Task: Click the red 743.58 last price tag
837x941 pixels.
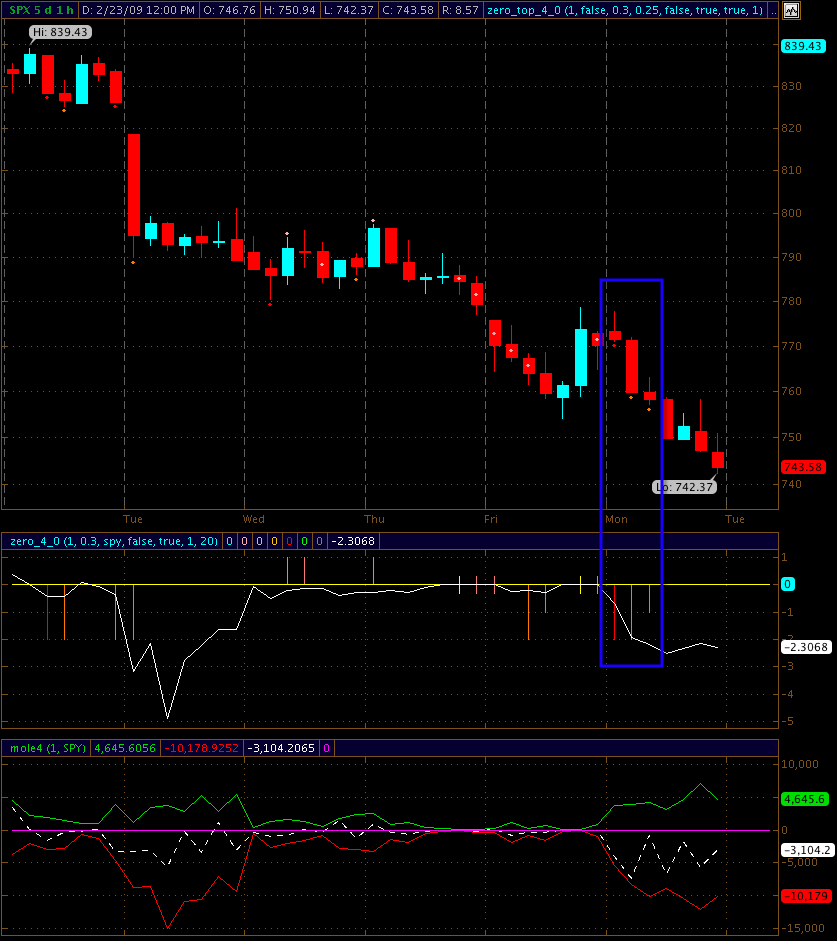Action: (x=802, y=467)
